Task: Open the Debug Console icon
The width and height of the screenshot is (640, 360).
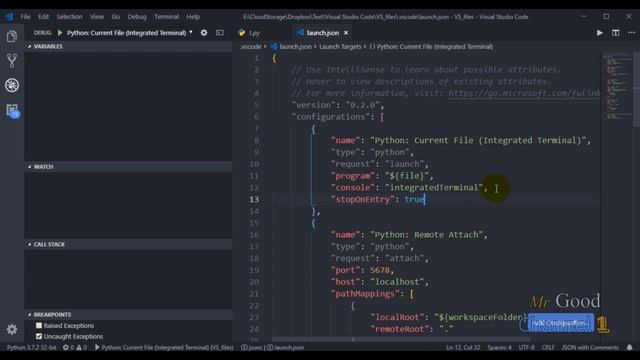Action: pyautogui.click(x=220, y=33)
